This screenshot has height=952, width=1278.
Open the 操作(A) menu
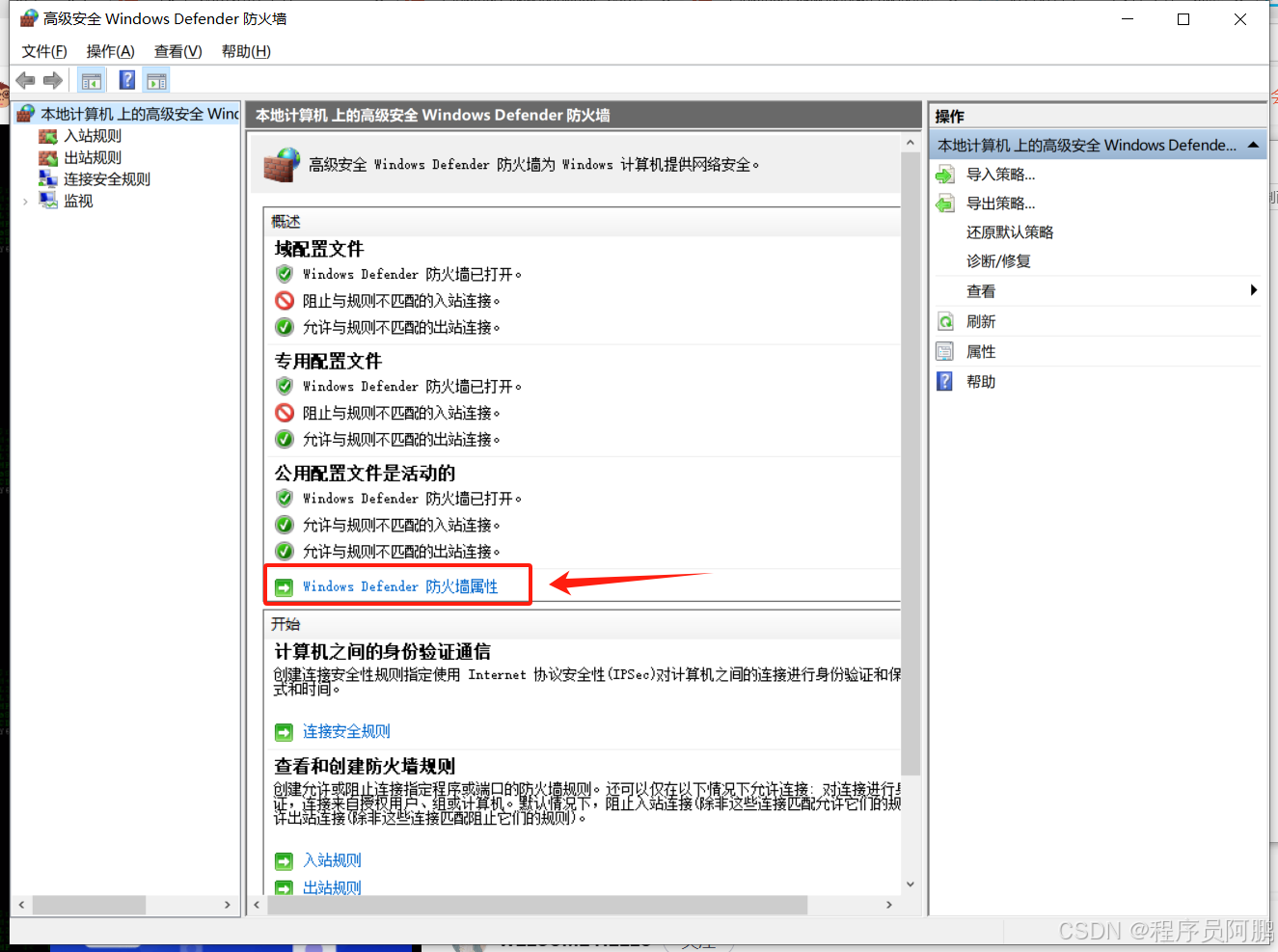pos(111,51)
